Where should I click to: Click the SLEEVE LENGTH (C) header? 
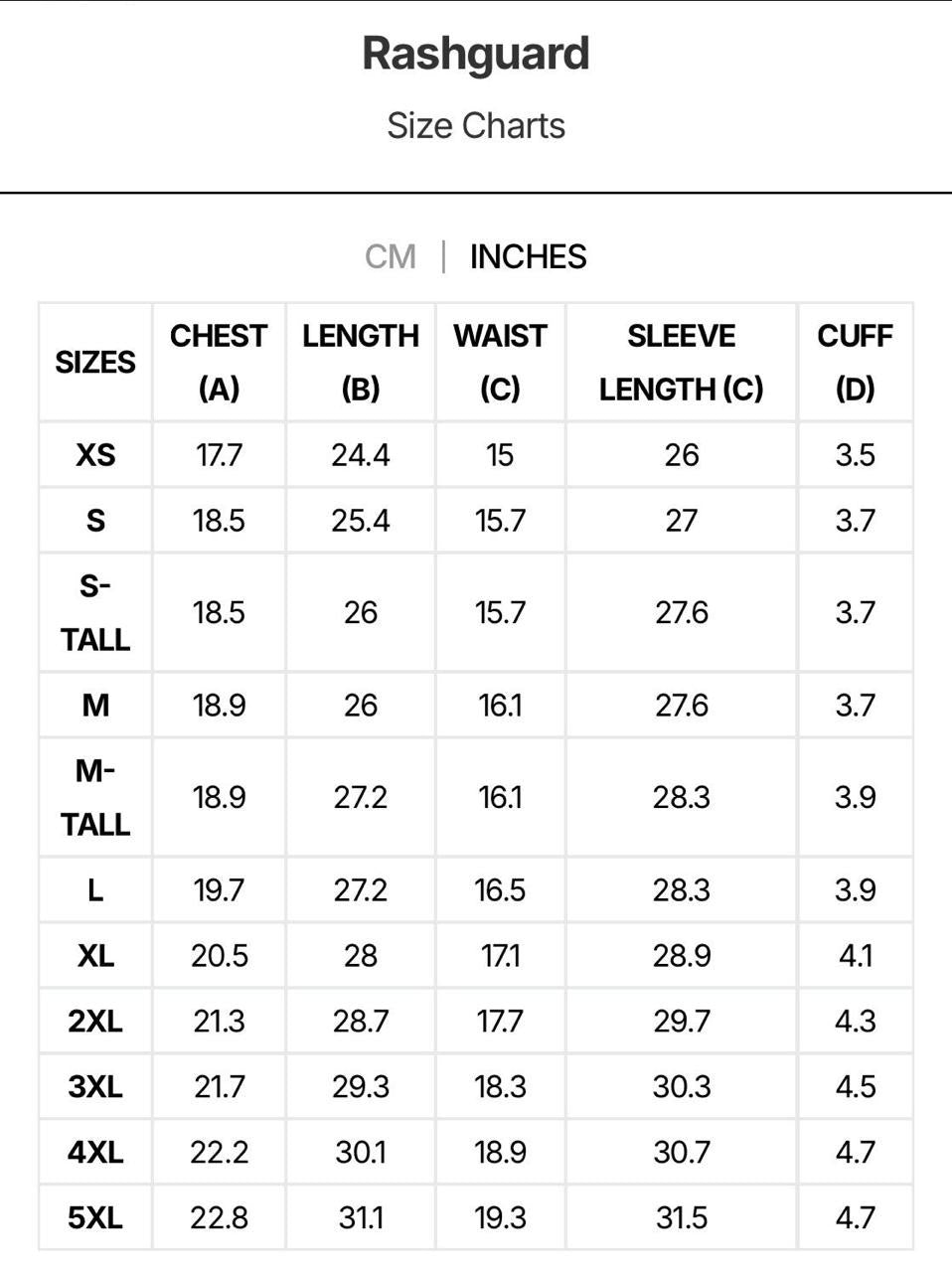pos(682,362)
